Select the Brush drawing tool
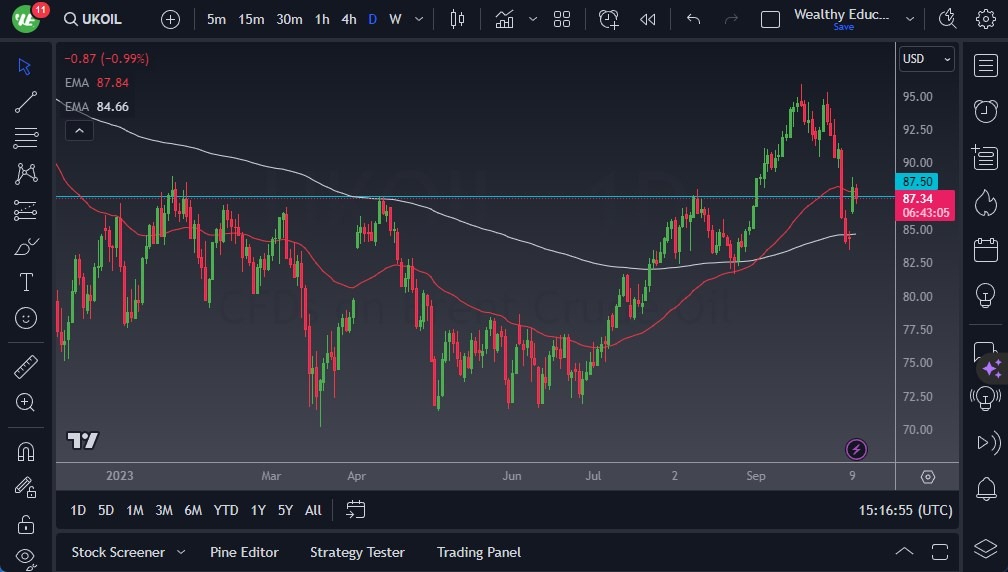The image size is (1008, 572). [26, 246]
